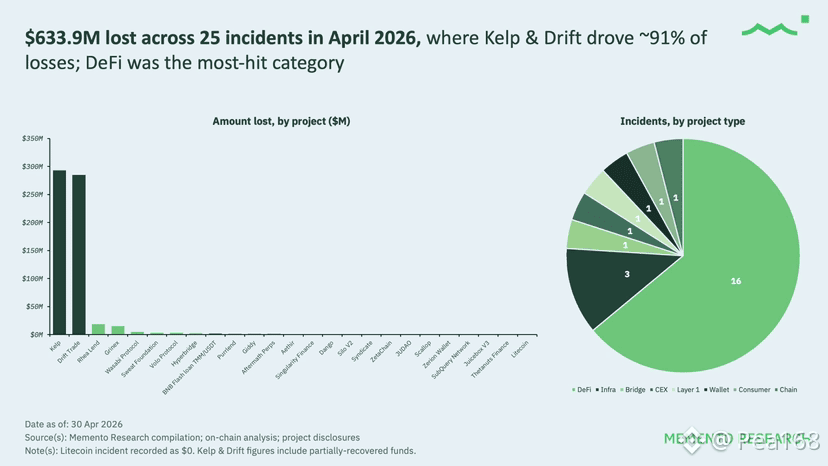This screenshot has width=828, height=466.
Task: Click the Sweat Foundation x-axis label
Action: (x=140, y=359)
